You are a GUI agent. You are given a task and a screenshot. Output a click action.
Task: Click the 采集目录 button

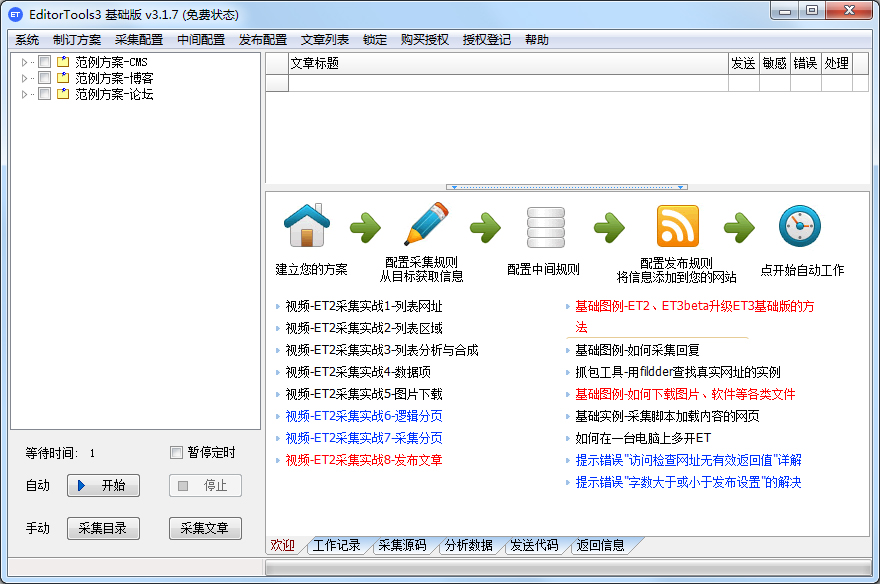click(x=103, y=528)
